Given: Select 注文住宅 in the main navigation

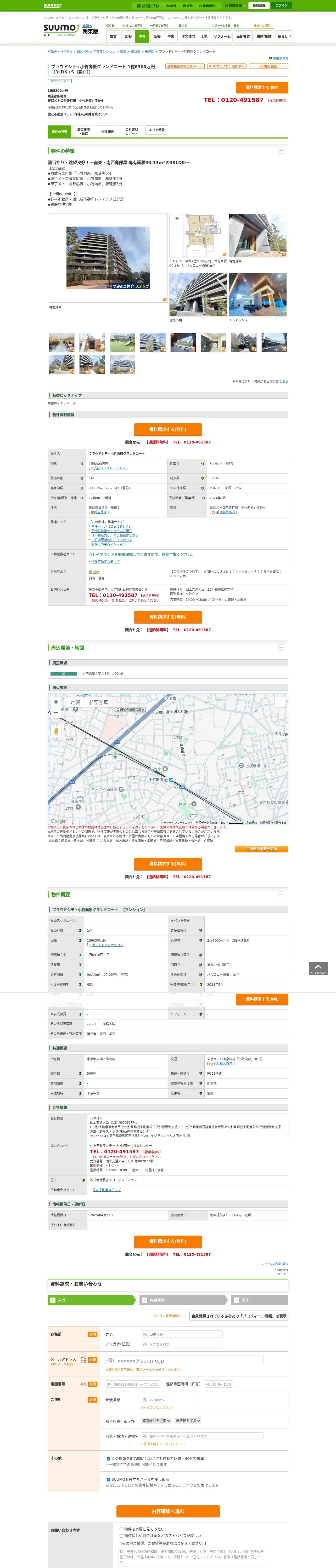Looking at the screenshot, I should (188, 37).
